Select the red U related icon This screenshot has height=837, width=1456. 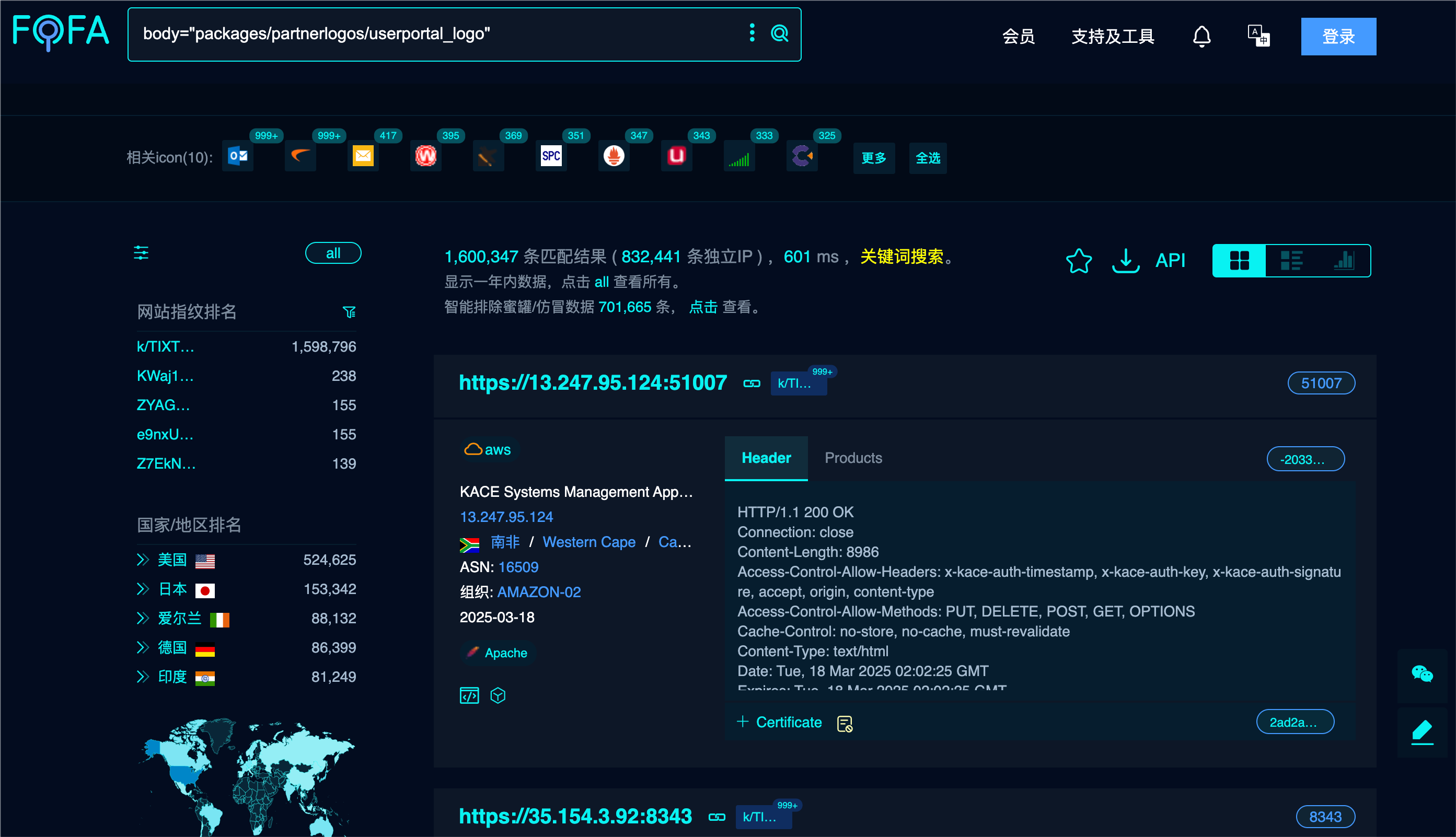tap(676, 156)
